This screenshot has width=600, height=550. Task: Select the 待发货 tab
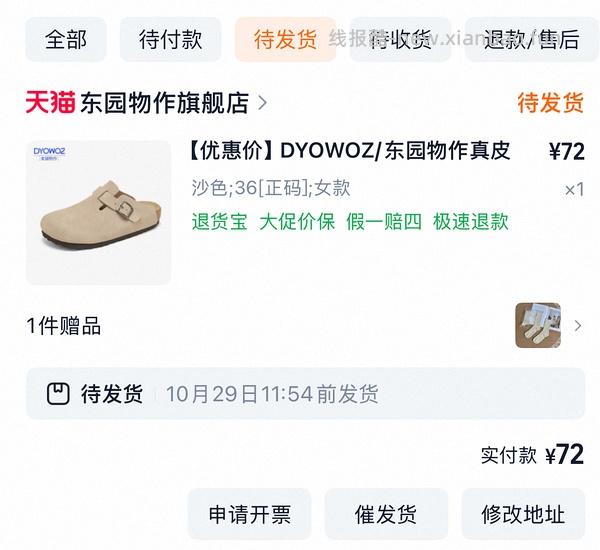285,39
